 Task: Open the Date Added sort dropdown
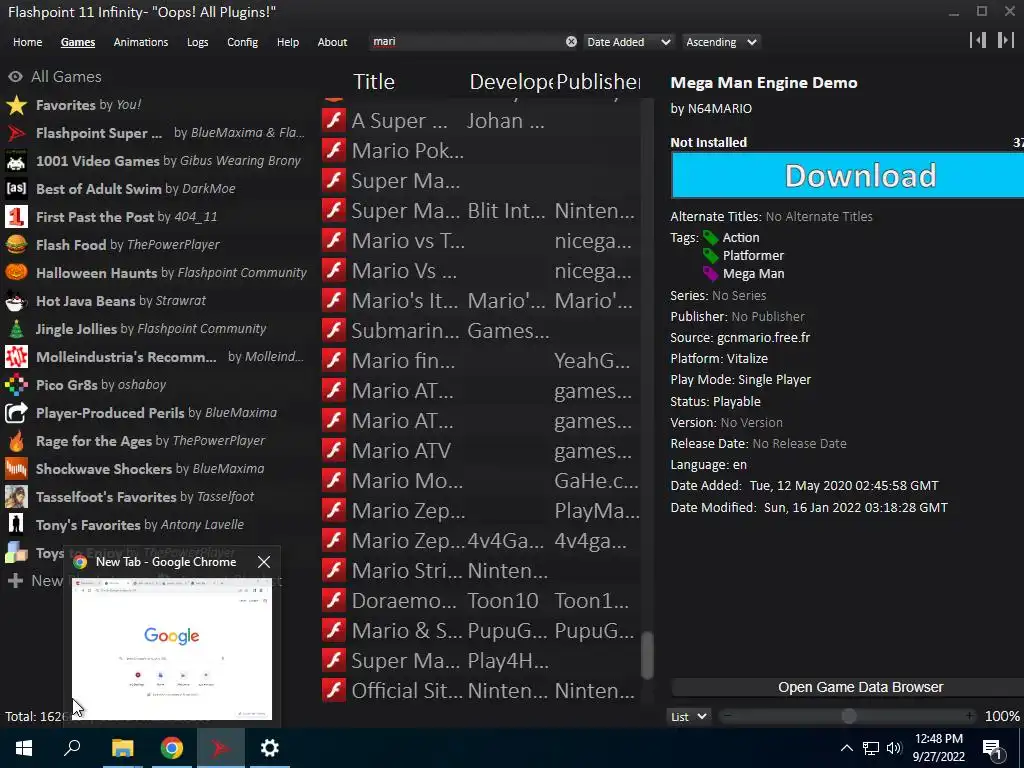click(628, 42)
